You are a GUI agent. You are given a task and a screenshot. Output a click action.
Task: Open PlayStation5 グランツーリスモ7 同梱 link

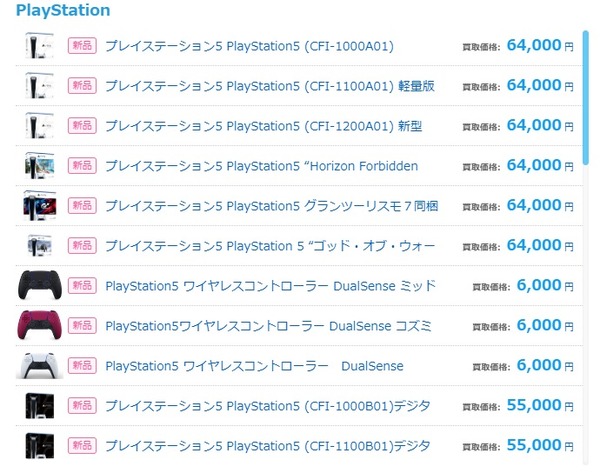272,206
